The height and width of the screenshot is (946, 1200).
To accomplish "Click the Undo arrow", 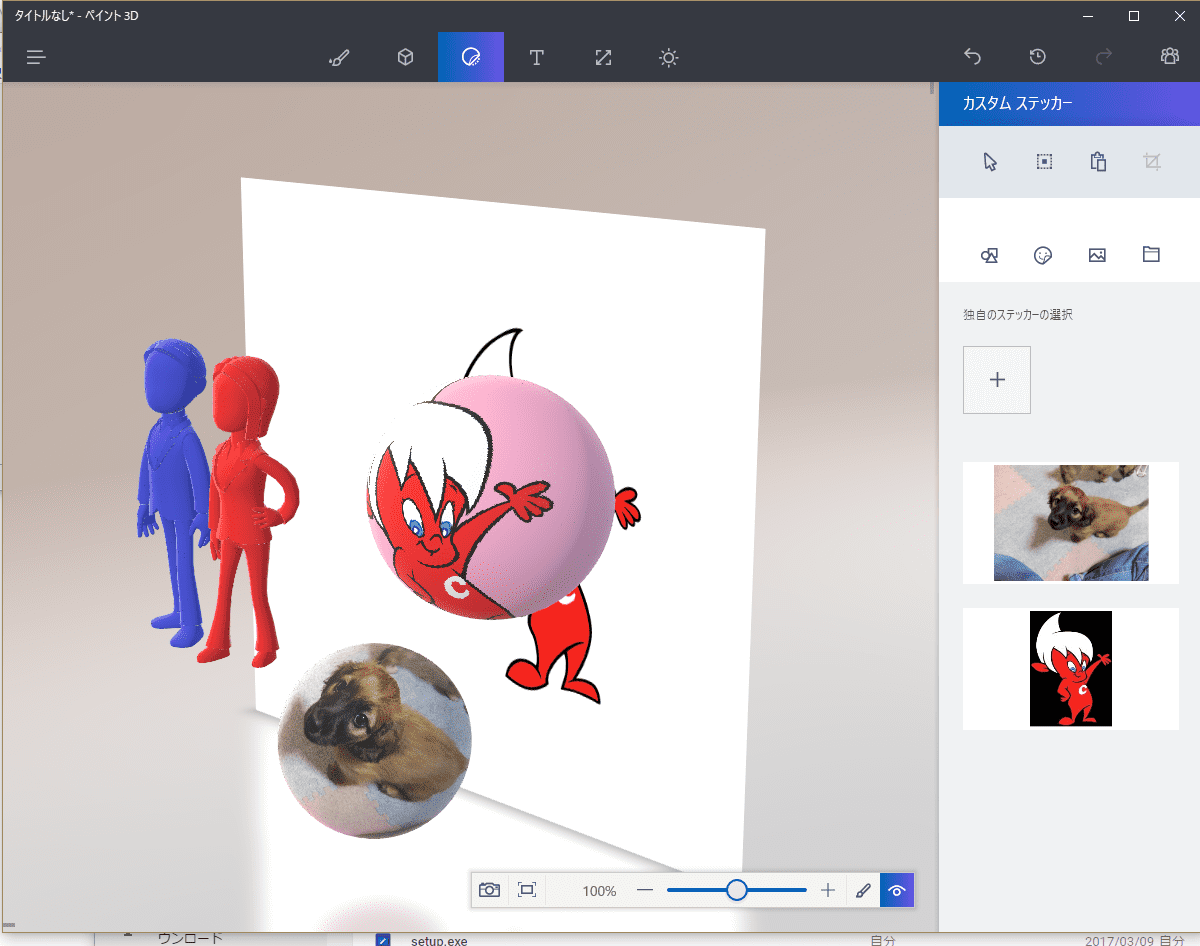I will (x=972, y=57).
